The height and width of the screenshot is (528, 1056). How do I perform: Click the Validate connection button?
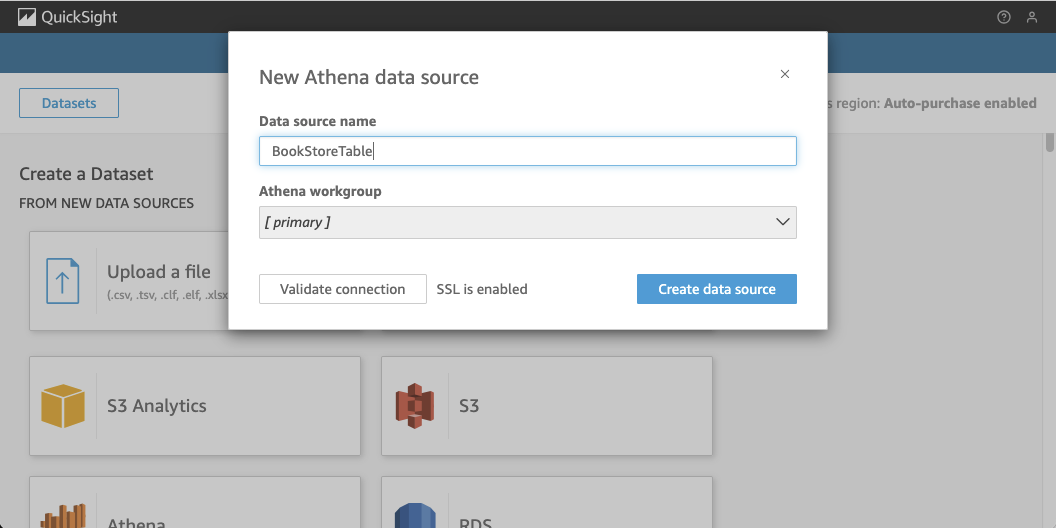pyautogui.click(x=343, y=289)
